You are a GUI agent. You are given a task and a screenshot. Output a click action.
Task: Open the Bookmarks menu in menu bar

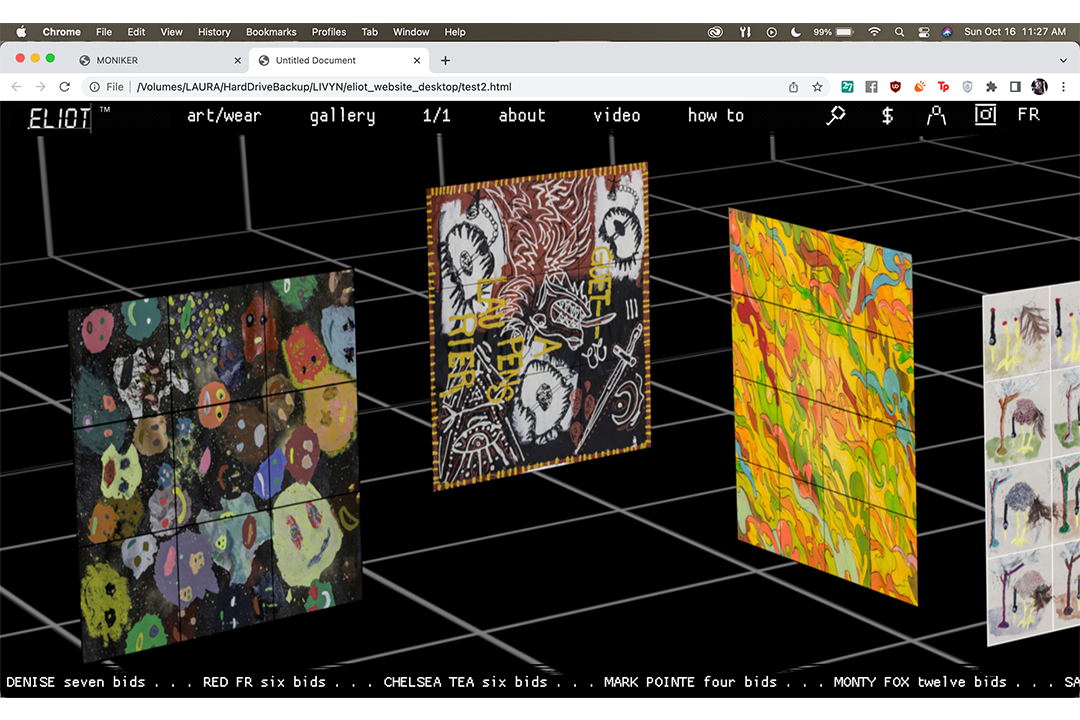coord(271,32)
